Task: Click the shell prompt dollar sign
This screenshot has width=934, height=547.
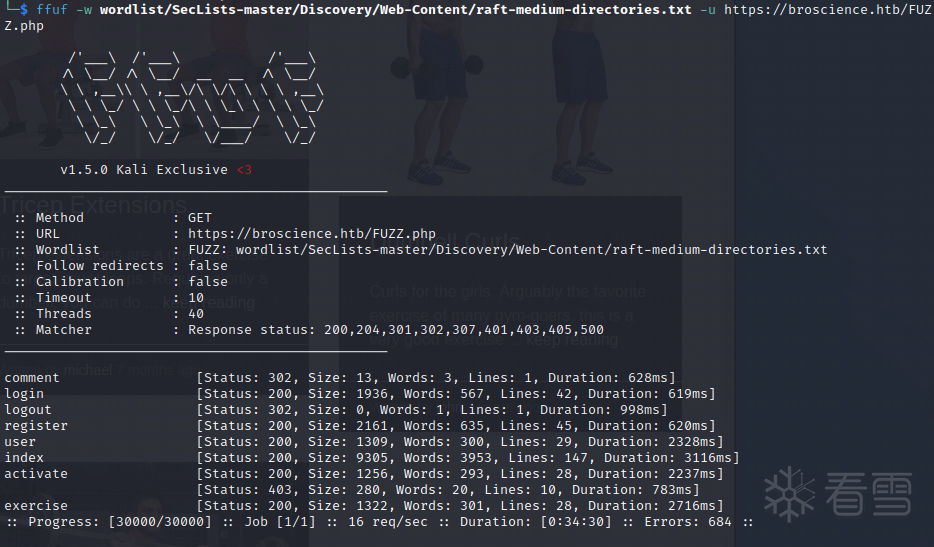Action: pos(24,10)
